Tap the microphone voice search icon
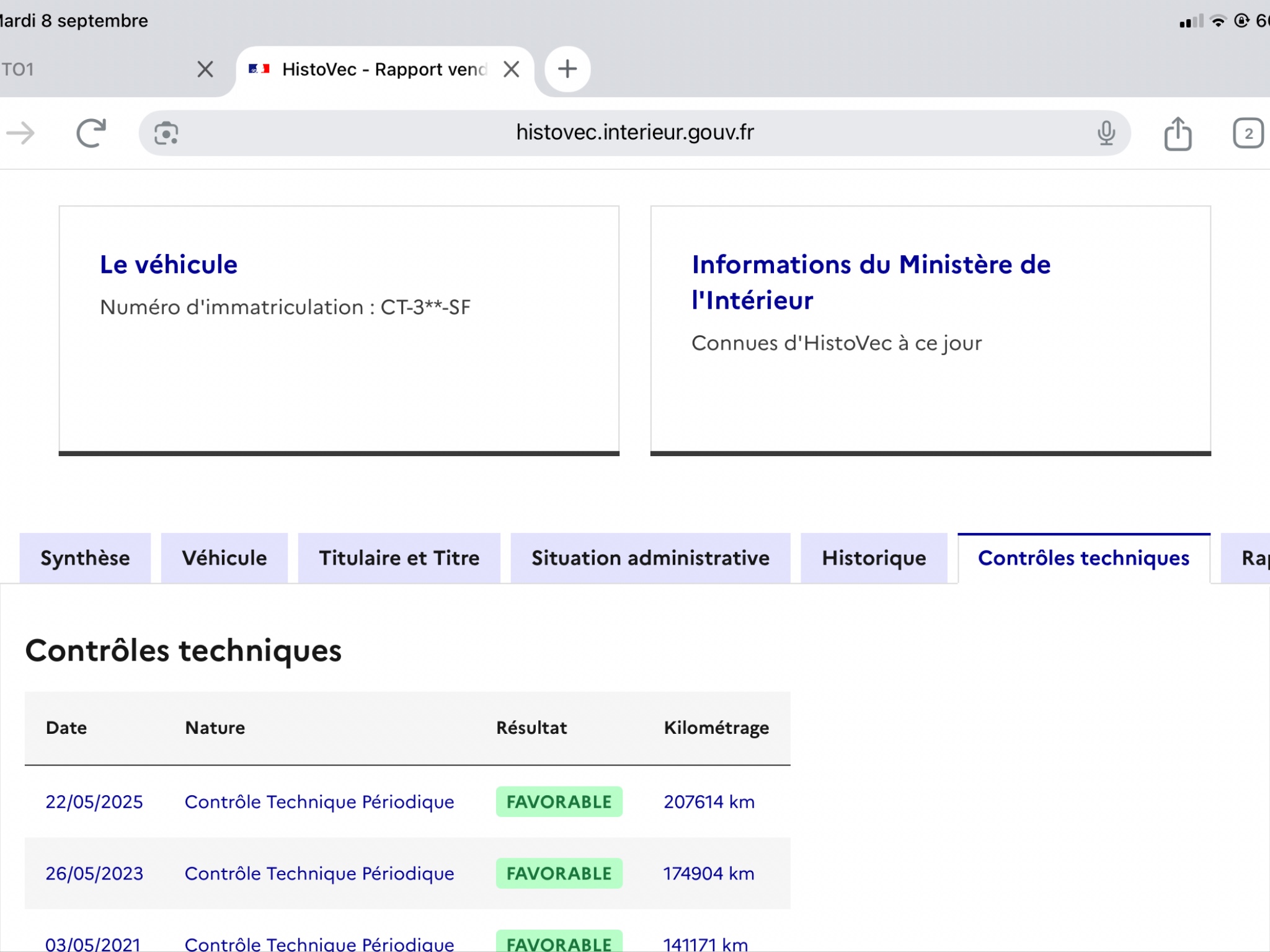Screen dimensions: 1270x952 click(x=1106, y=133)
